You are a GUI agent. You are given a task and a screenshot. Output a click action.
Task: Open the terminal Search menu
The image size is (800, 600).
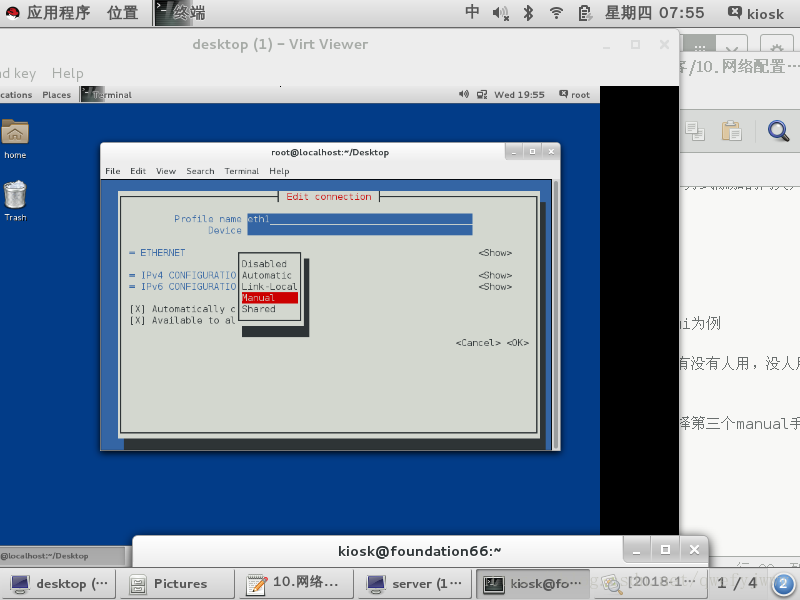pyautogui.click(x=200, y=171)
